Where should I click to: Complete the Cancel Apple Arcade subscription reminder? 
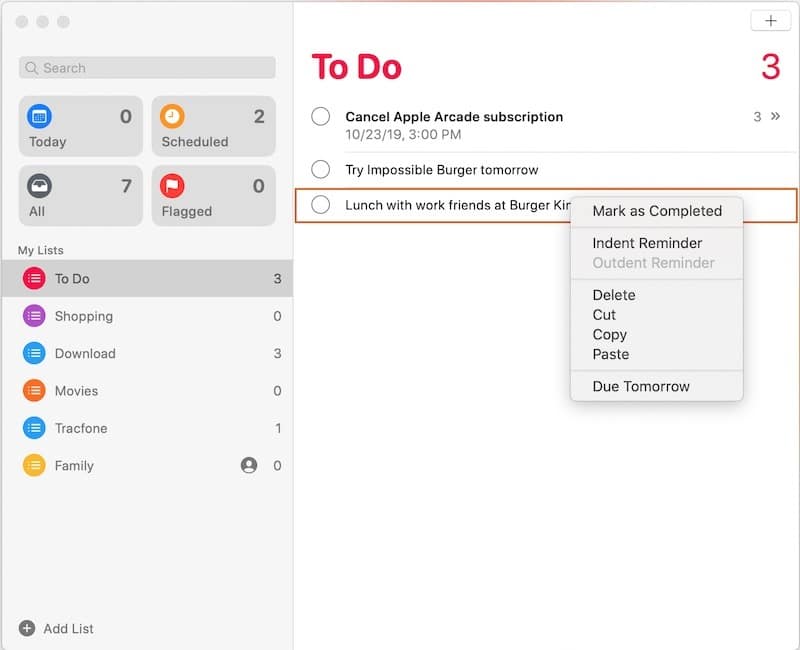(320, 116)
